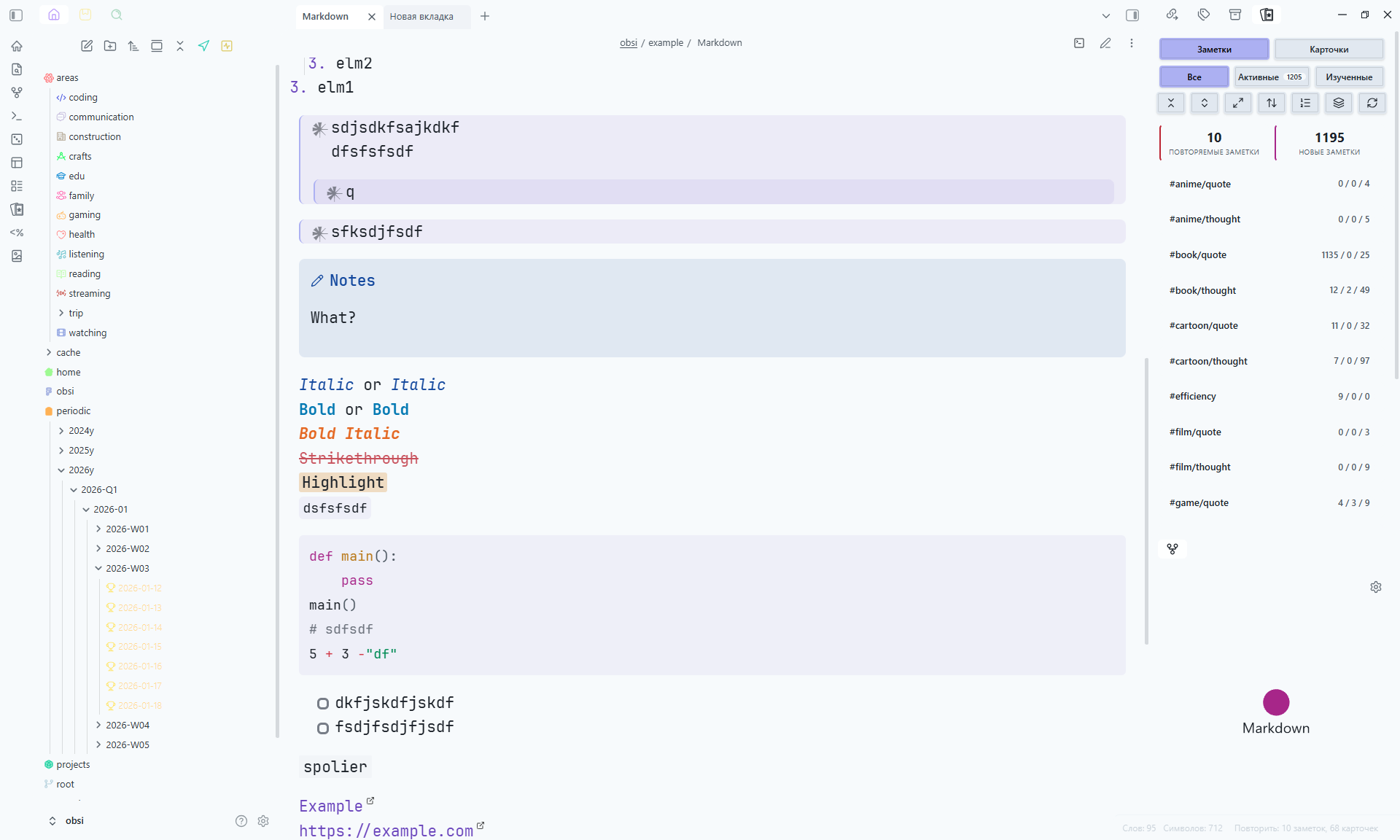Reveal the spolier spoiler text
The height and width of the screenshot is (840, 1400).
click(335, 767)
